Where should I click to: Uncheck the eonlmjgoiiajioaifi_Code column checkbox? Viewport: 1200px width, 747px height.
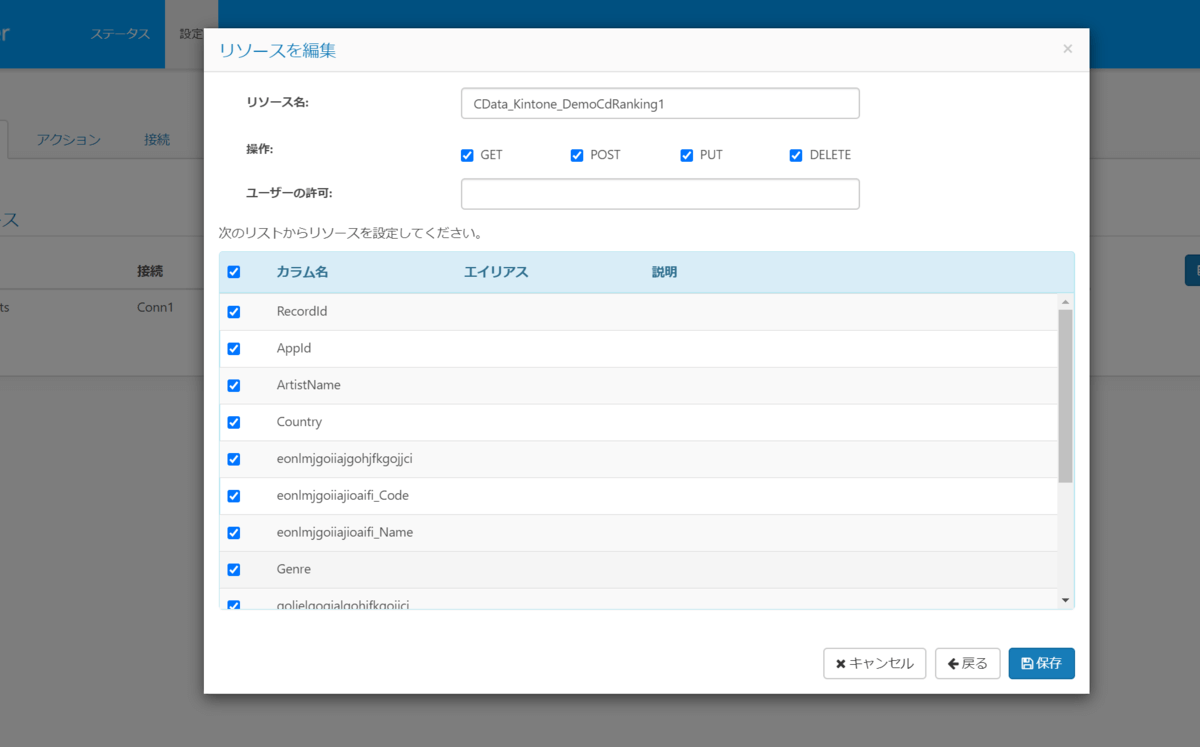click(234, 496)
